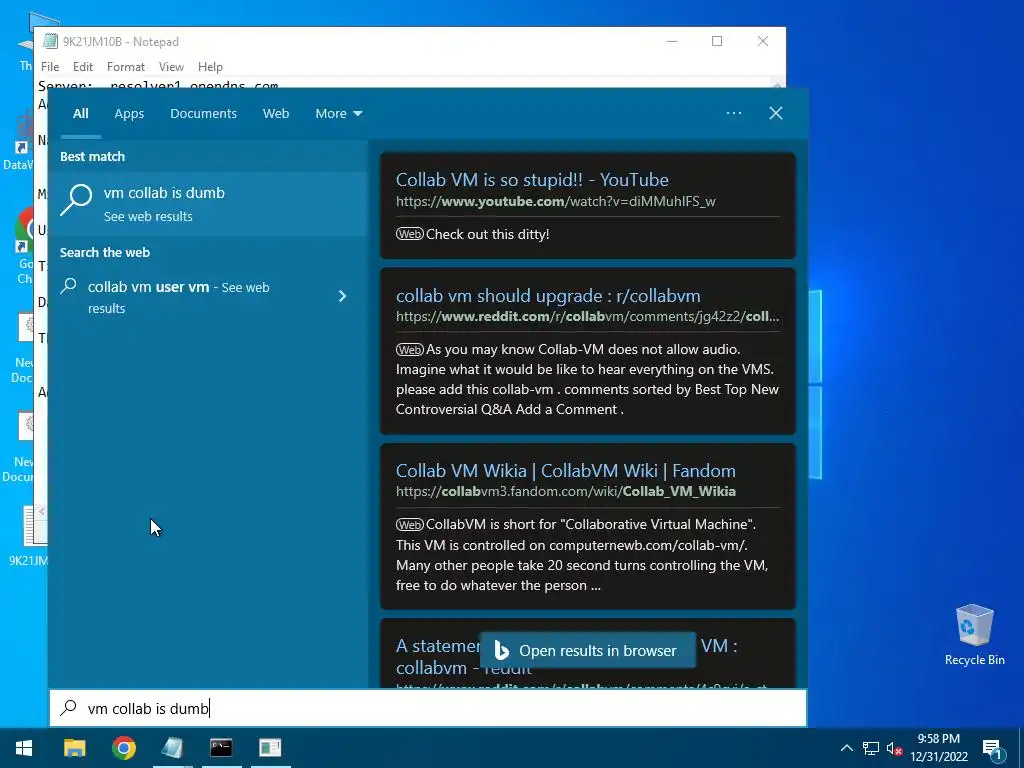Switch to the Documents search tab
The height and width of the screenshot is (768, 1024).
click(x=203, y=114)
